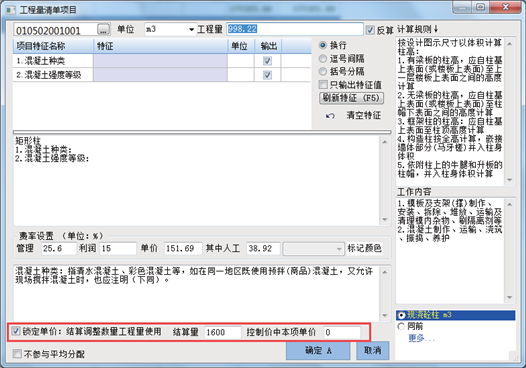Select the 现浇砼柱 m3 list item
Screen dimensions: 526x368
point(456,315)
